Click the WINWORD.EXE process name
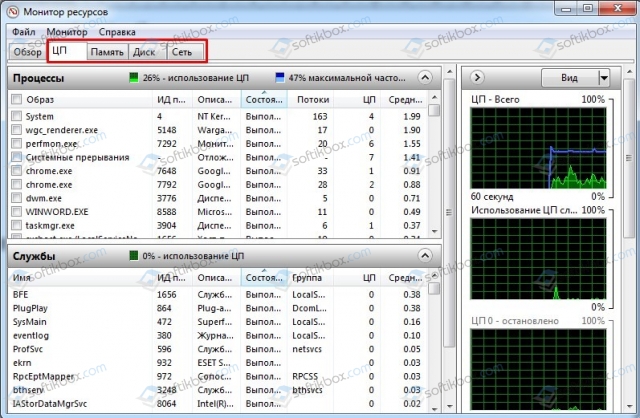The width and height of the screenshot is (640, 418). point(57,212)
